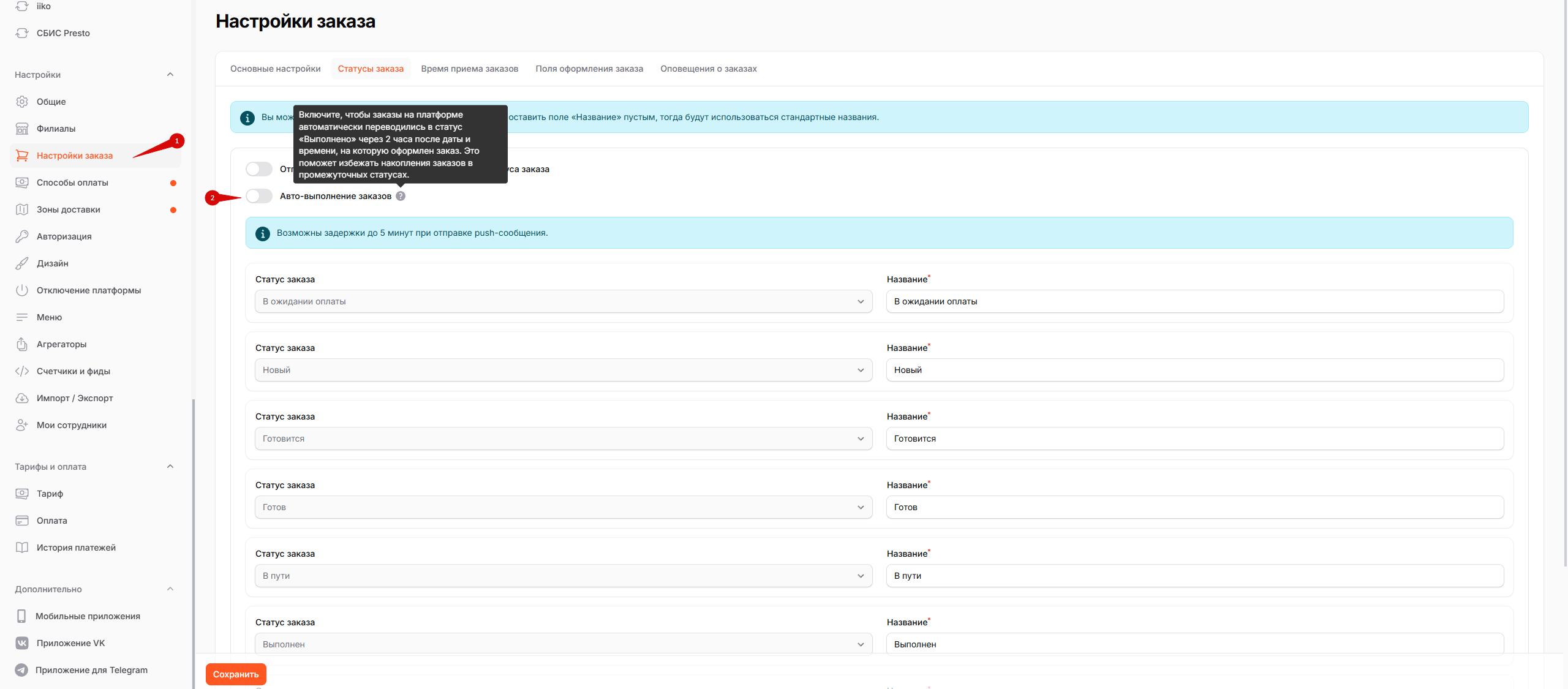The image size is (1568, 689).
Task: Click the phone icon beside Мобильные приложения
Action: click(21, 616)
